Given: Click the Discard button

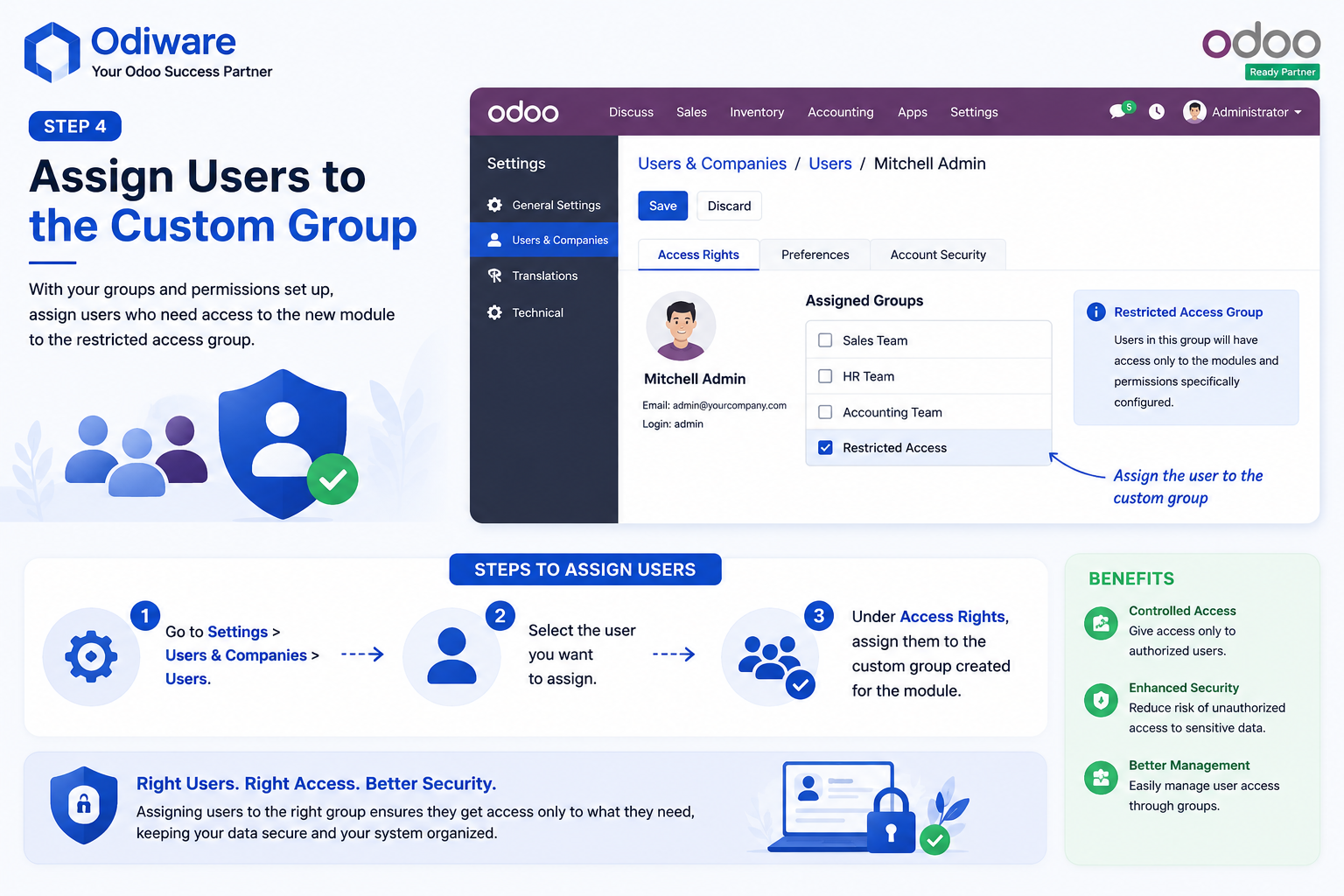Looking at the screenshot, I should (729, 206).
